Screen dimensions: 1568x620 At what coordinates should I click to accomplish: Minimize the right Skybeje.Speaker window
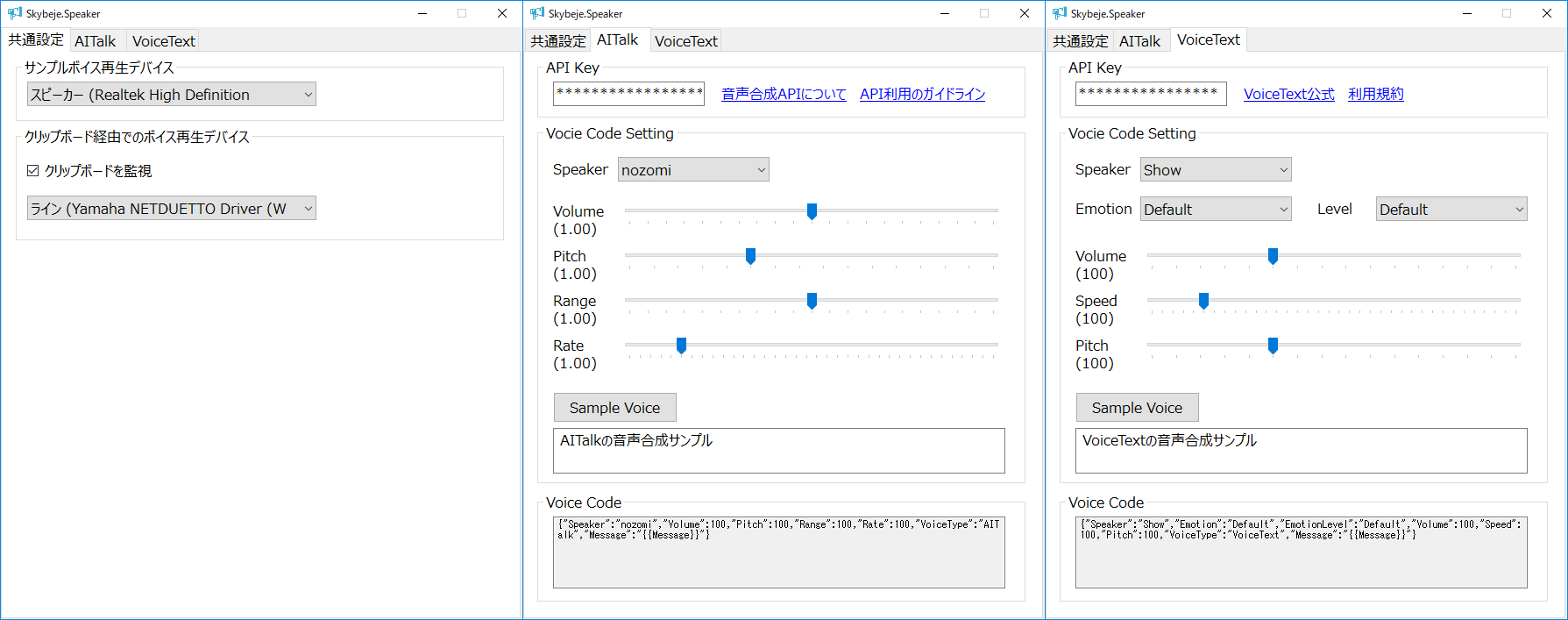pos(1467,13)
